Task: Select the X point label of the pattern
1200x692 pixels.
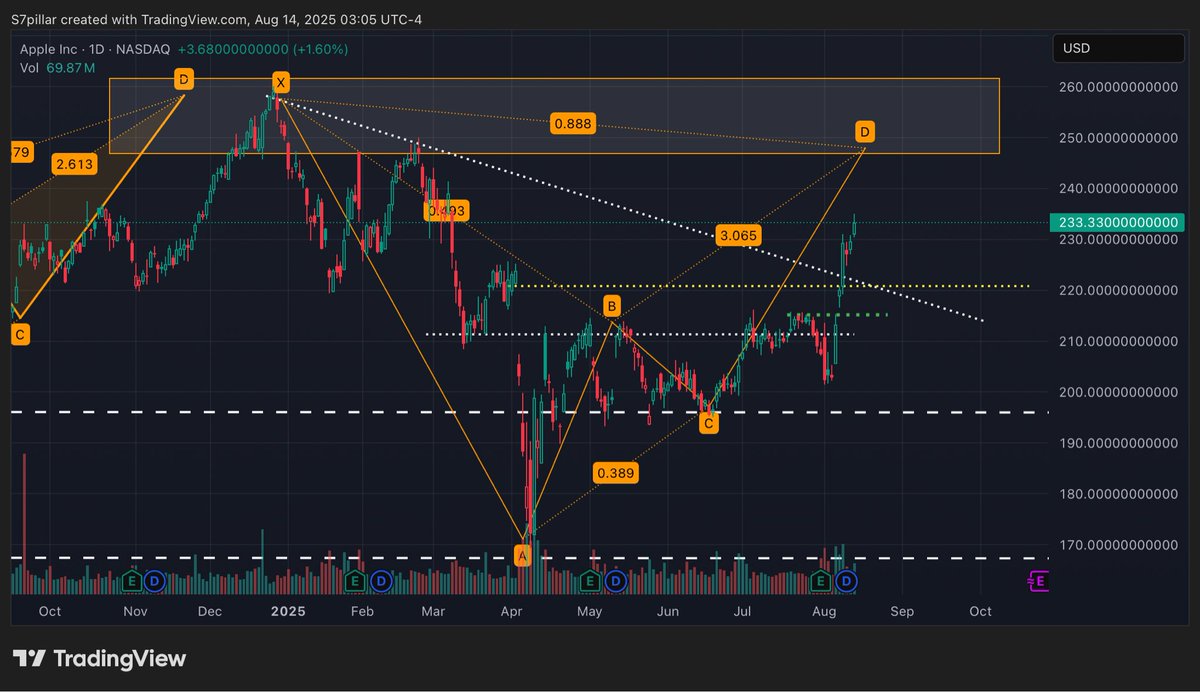Action: (281, 82)
